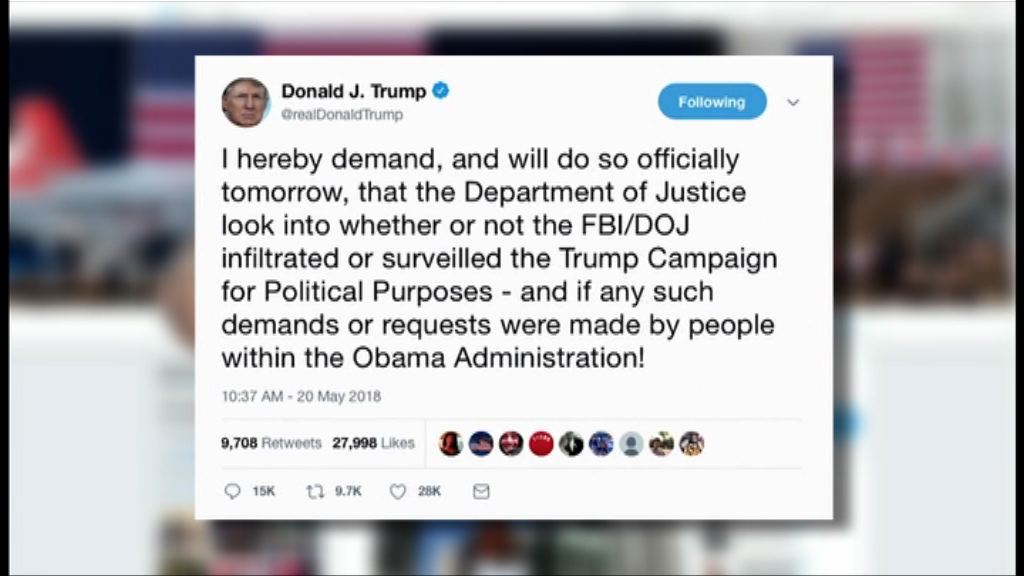
Task: Click the 10:37 AM - 20 May 2018 timestamp
Action: (301, 396)
